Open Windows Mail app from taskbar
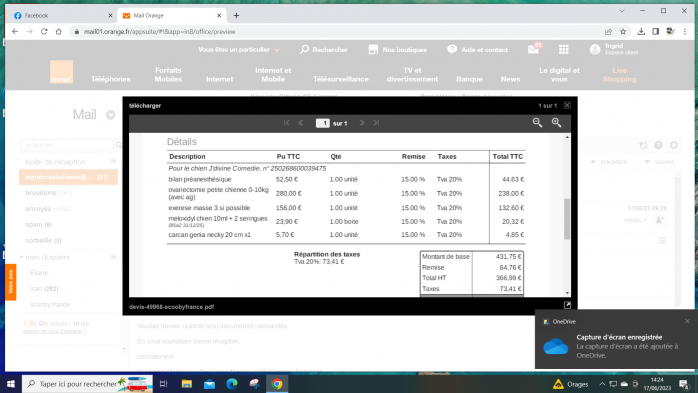Viewport: 698px width, 393px height. click(x=209, y=384)
